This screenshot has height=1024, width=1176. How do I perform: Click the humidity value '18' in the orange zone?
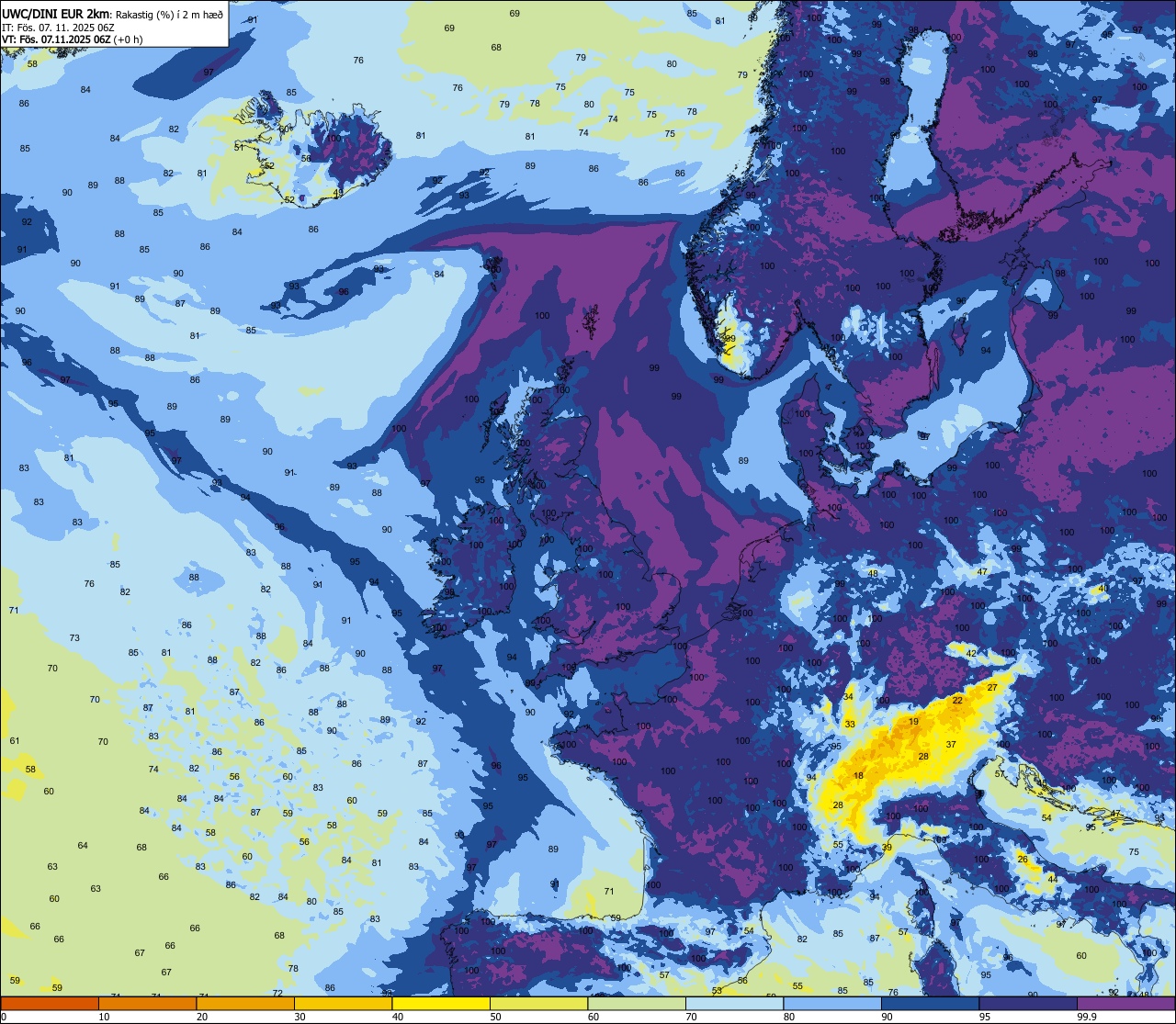tap(858, 776)
